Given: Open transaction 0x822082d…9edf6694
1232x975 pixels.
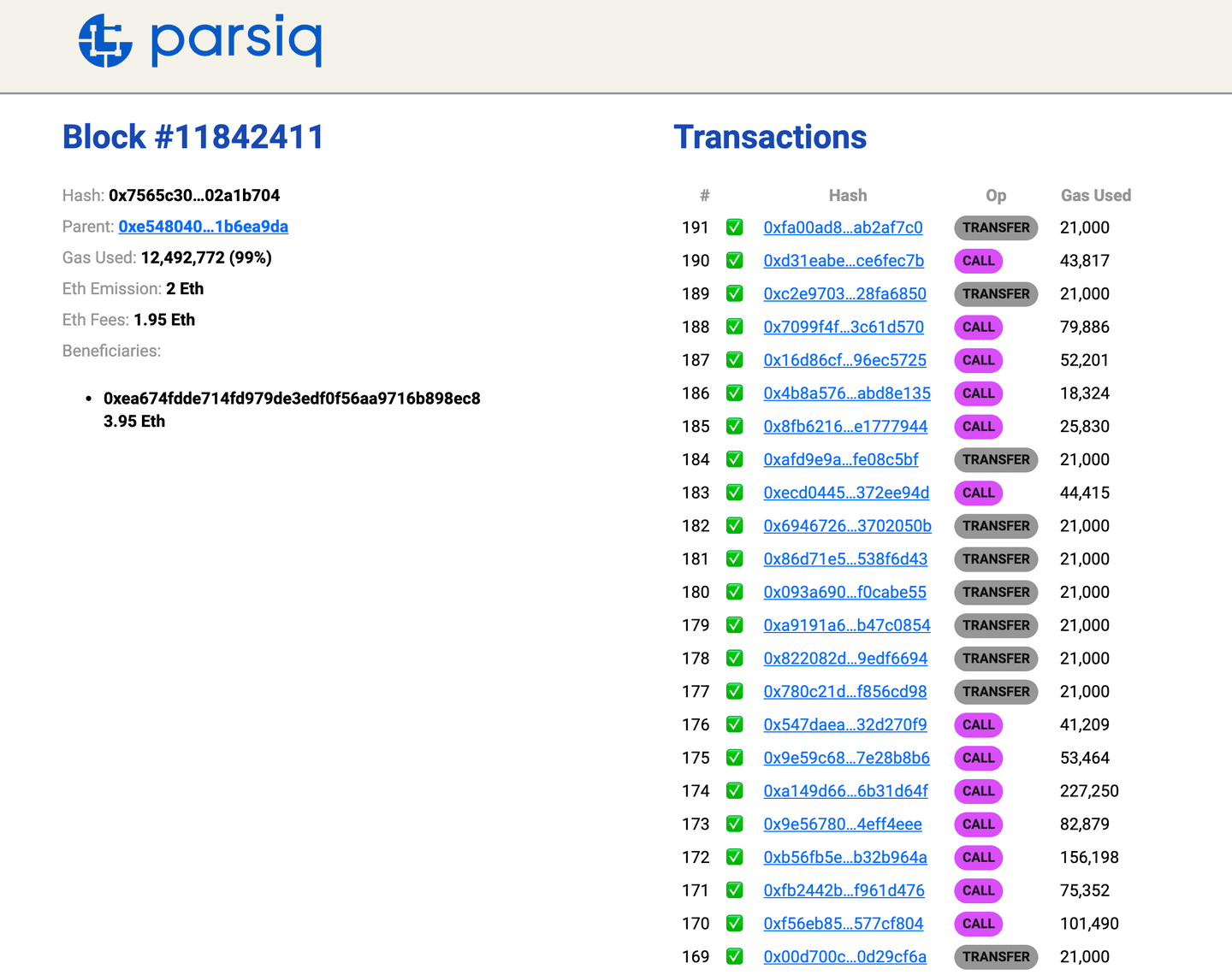Looking at the screenshot, I should point(845,659).
